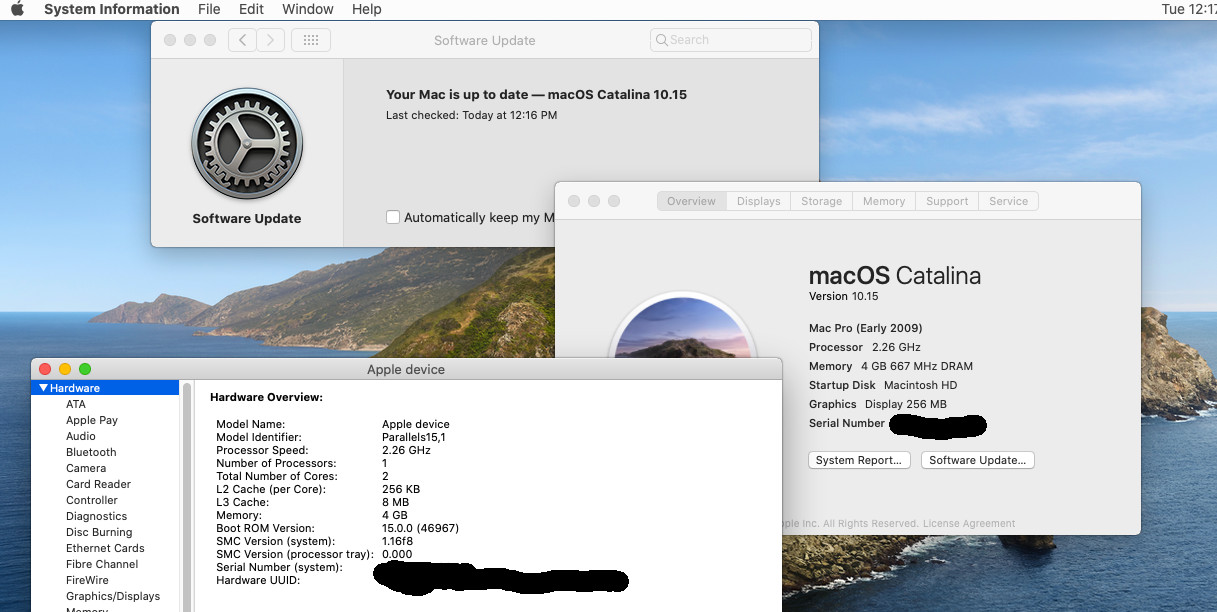Image resolution: width=1217 pixels, height=612 pixels.
Task: Open the Window menu
Action: pos(308,9)
